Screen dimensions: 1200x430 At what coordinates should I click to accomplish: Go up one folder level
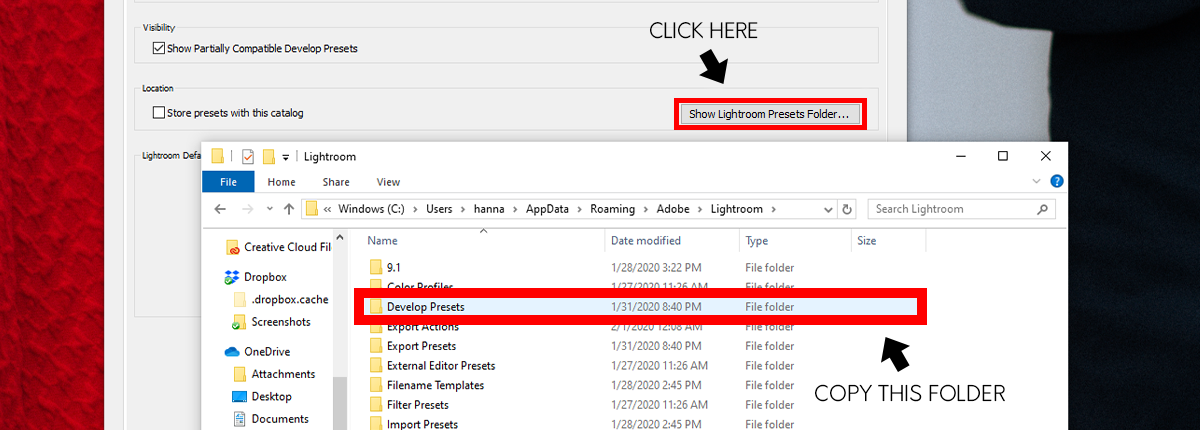289,209
